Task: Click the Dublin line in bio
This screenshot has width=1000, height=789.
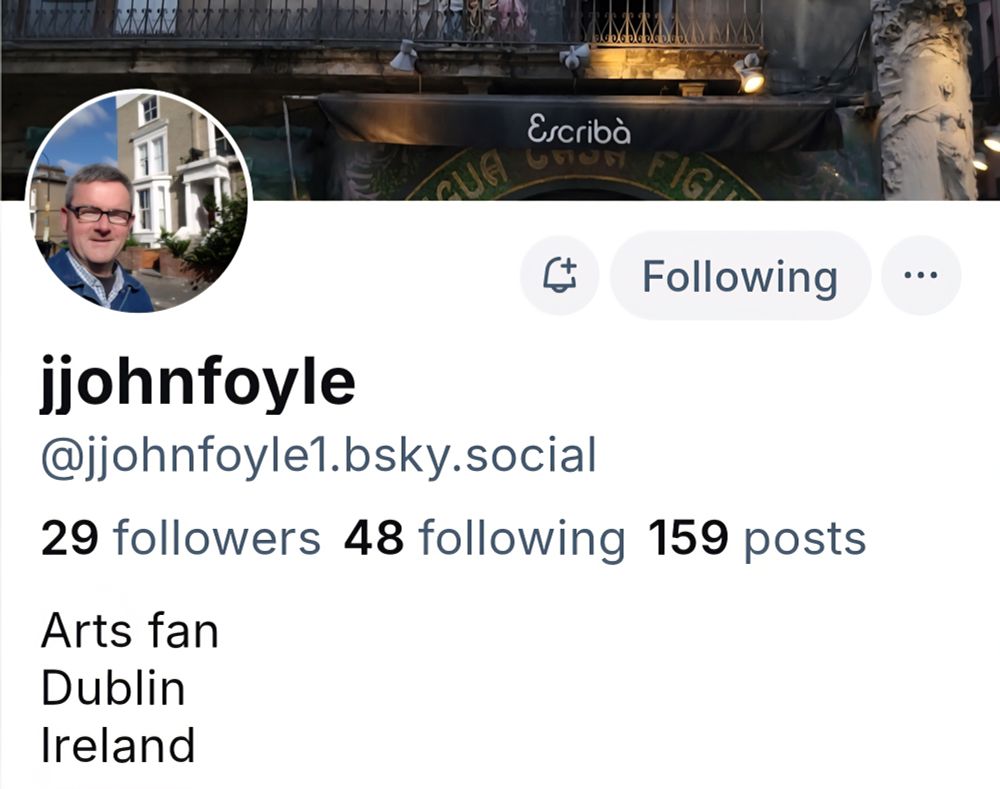Action: click(x=113, y=688)
